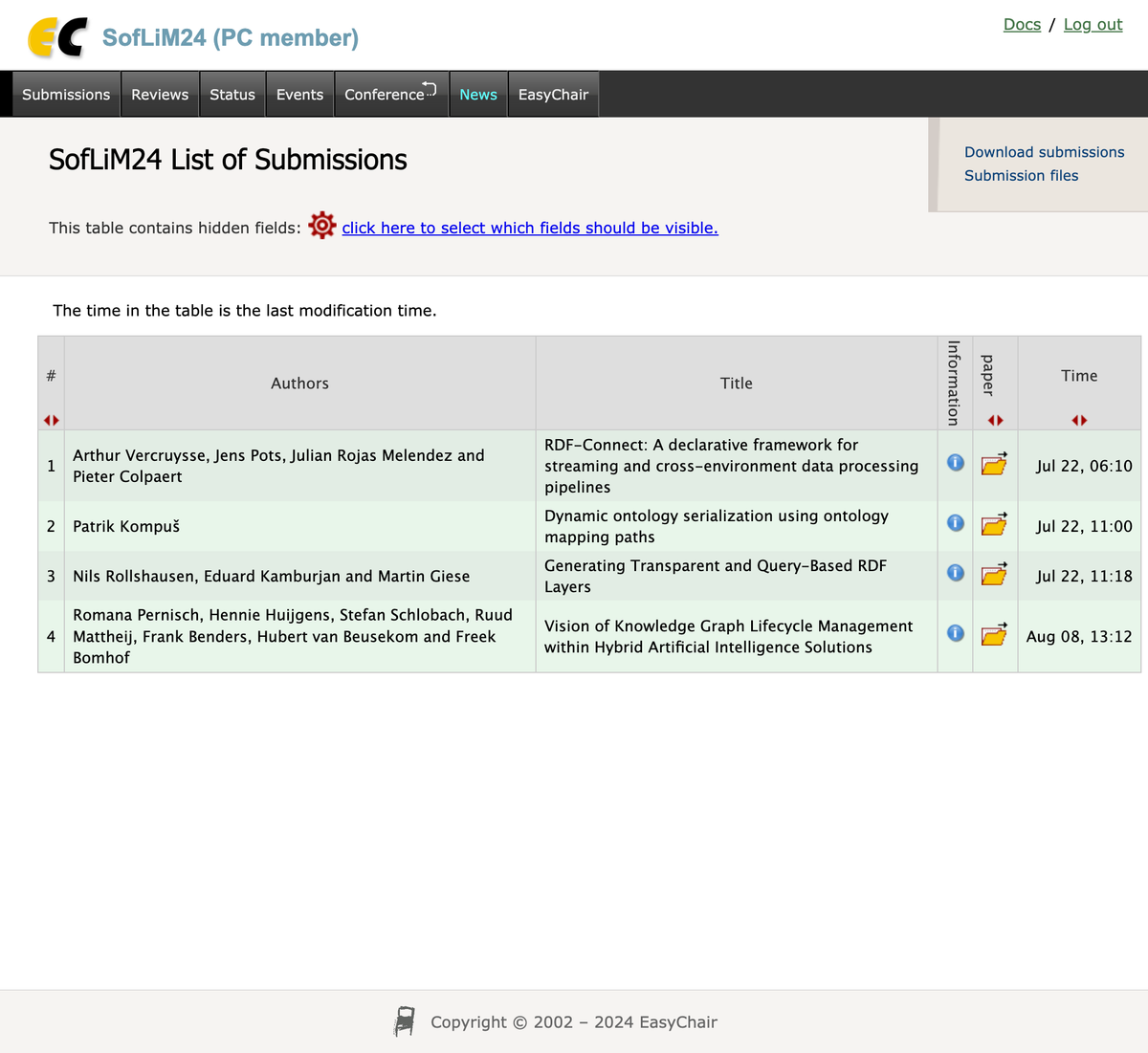1148x1053 pixels.
Task: Toggle ascending sort on the Time column
Action: click(x=1073, y=420)
